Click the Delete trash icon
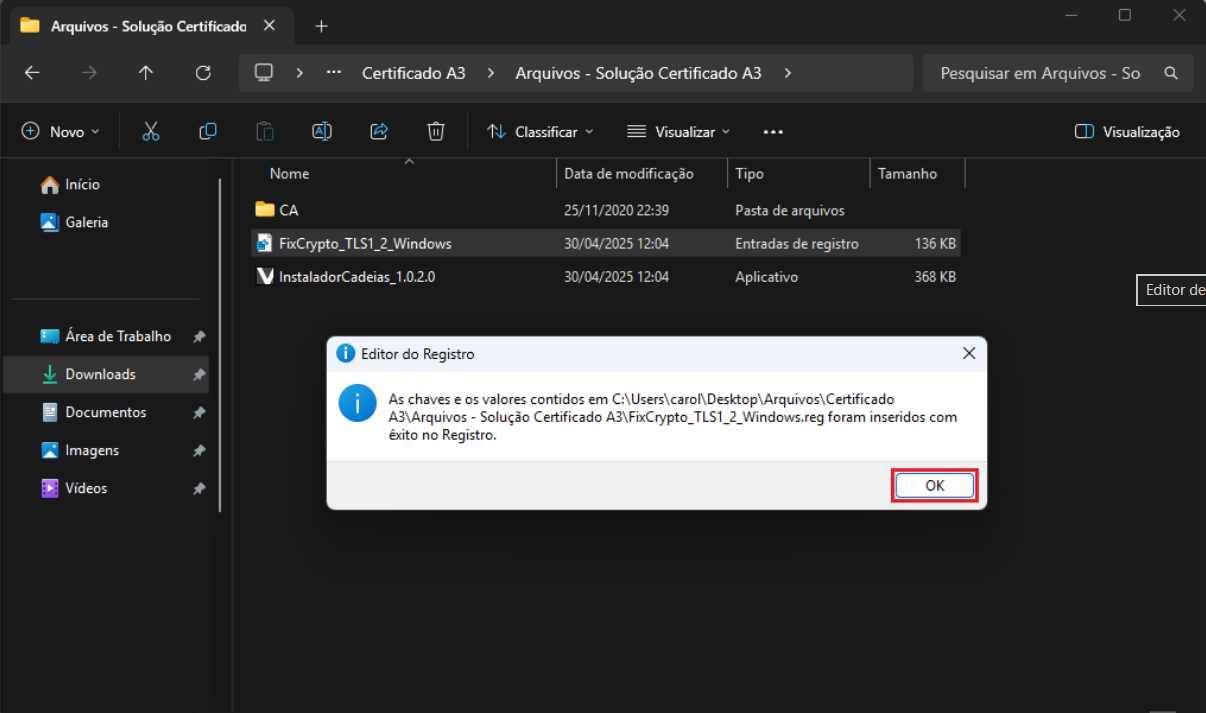 tap(436, 131)
